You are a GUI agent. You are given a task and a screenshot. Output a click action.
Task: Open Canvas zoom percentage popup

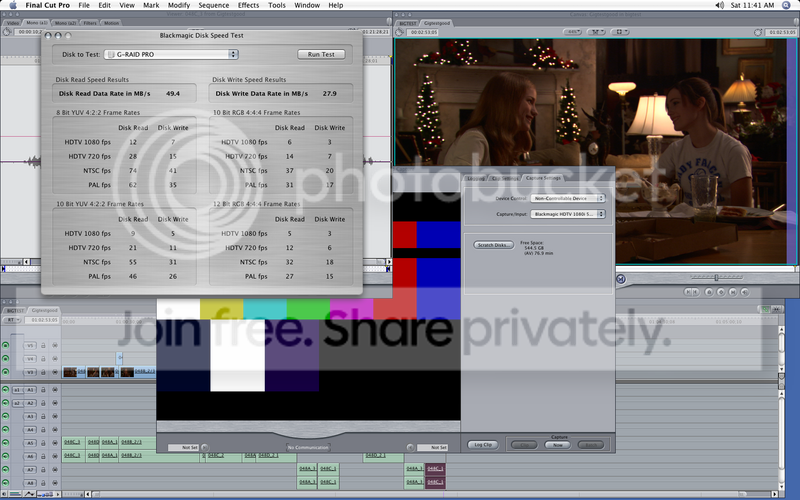(572, 32)
